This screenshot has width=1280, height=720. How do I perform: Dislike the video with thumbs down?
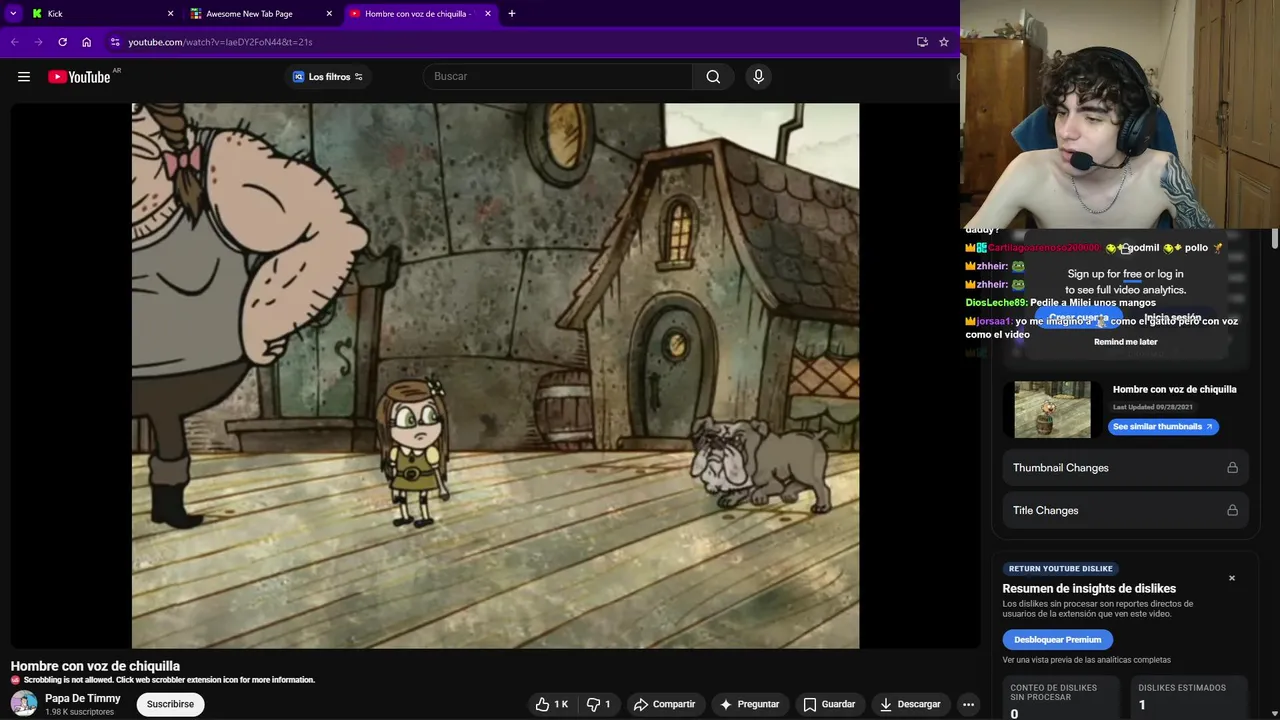point(599,704)
